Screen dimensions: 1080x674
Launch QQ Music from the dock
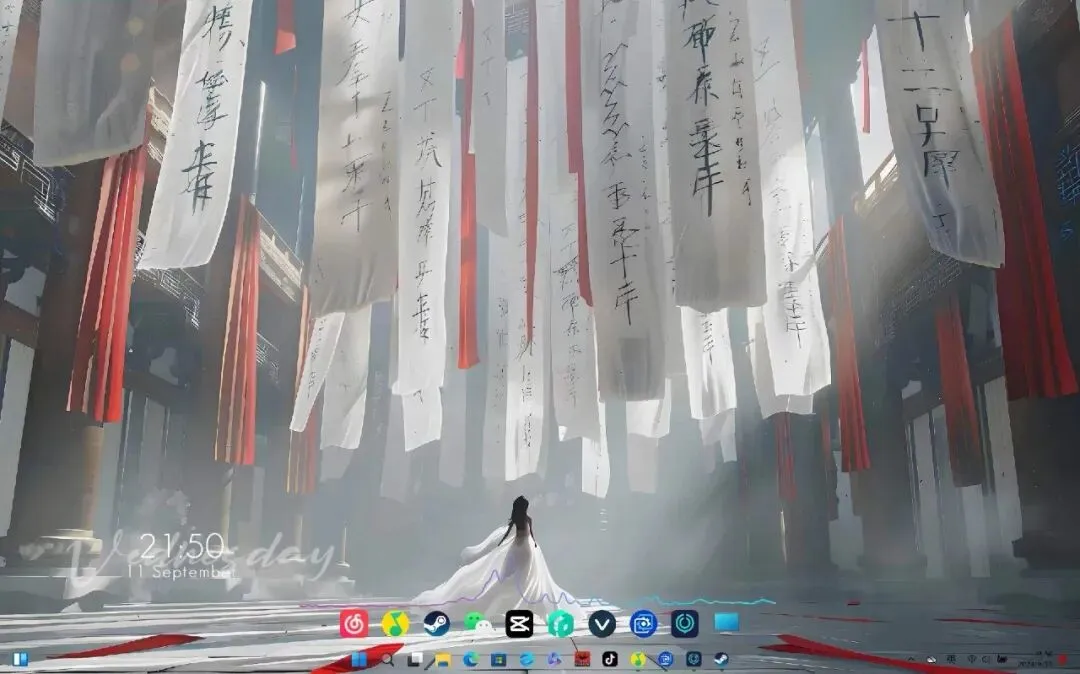tap(395, 624)
